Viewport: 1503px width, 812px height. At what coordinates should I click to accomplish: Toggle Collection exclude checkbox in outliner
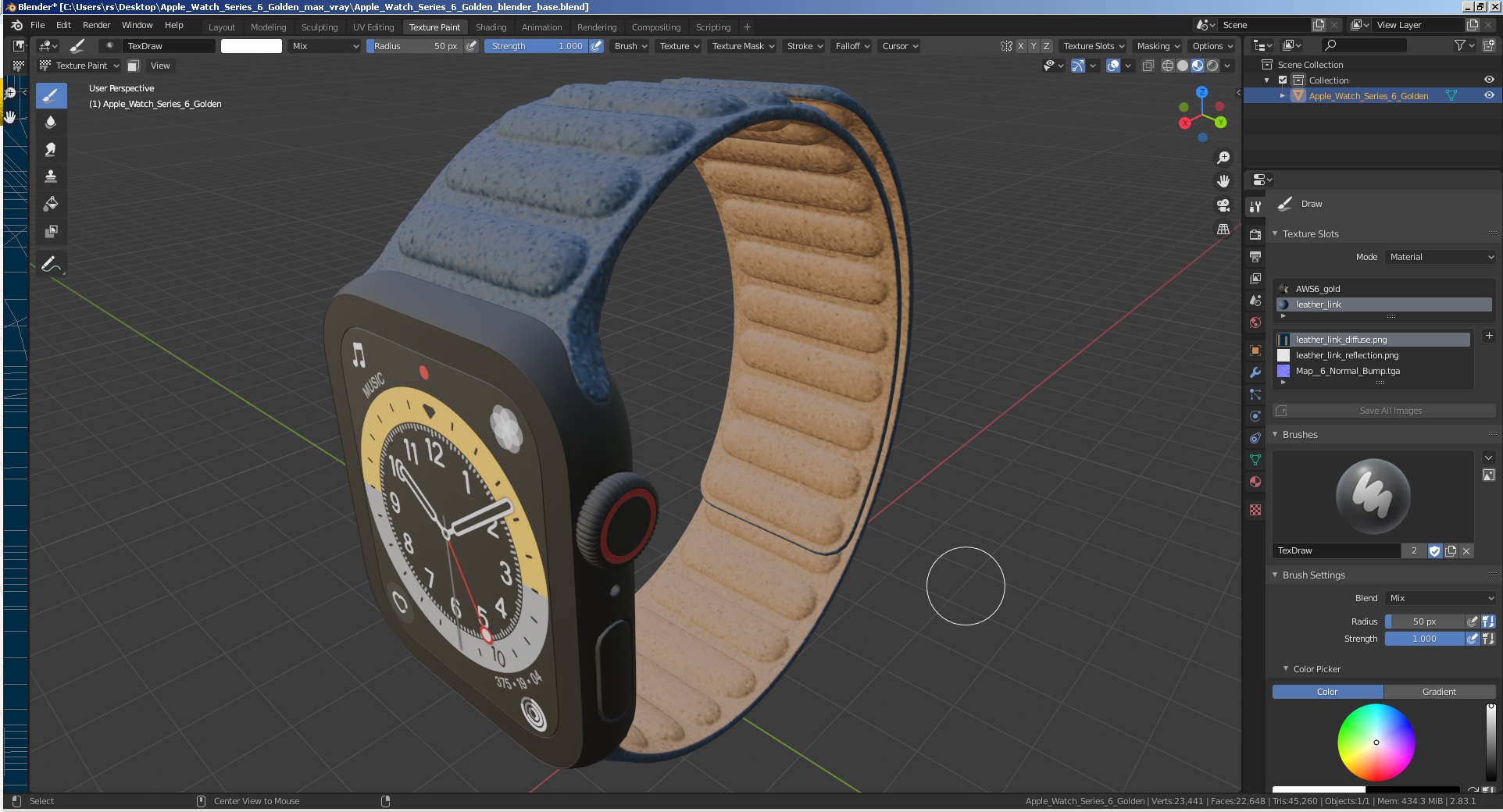coord(1283,80)
